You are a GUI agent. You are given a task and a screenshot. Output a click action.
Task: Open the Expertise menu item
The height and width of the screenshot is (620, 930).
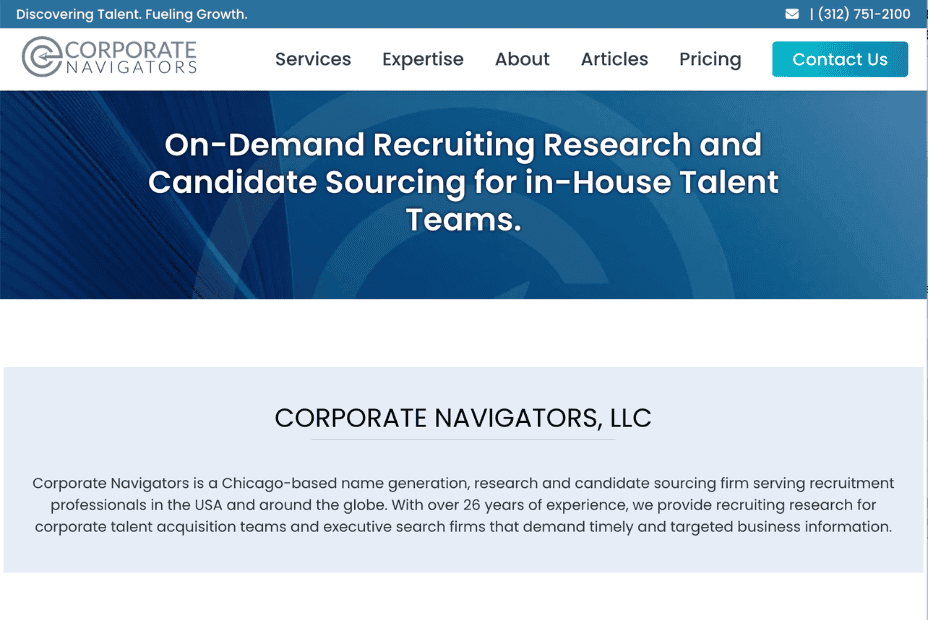(422, 60)
